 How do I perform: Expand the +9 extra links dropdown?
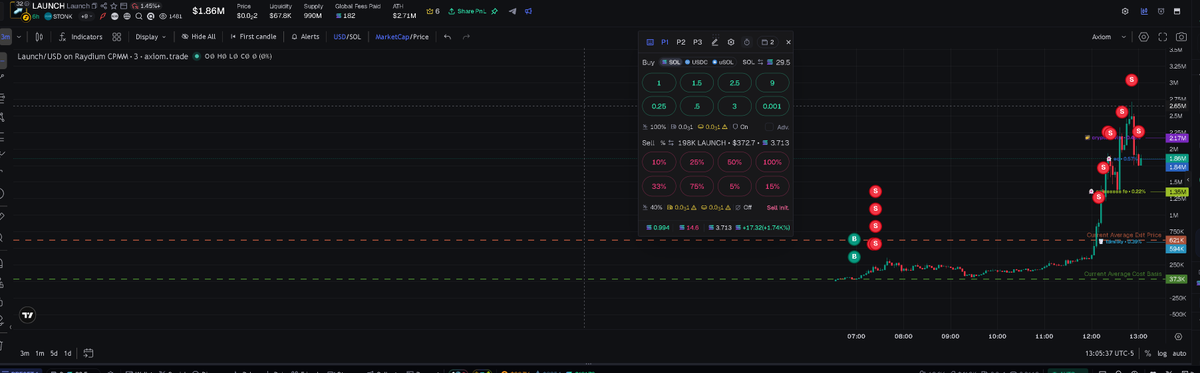click(86, 17)
